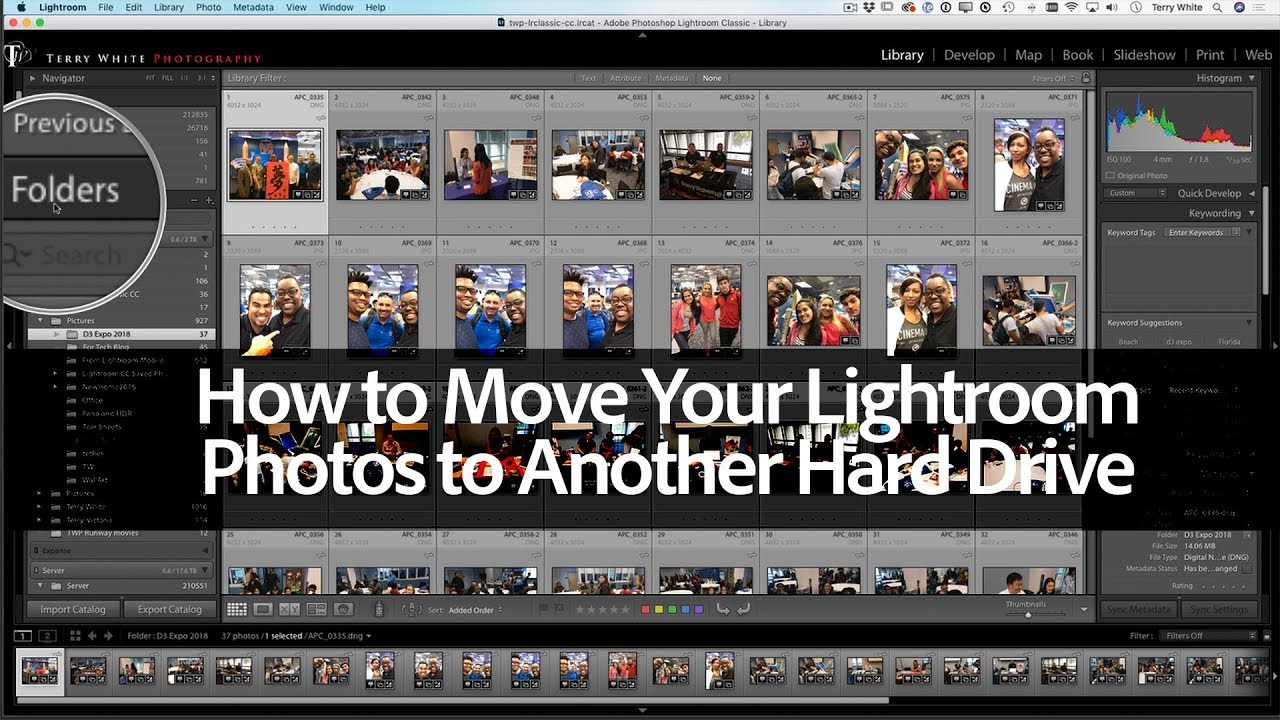Go forward with the filmstrip right arrow

coord(108,636)
